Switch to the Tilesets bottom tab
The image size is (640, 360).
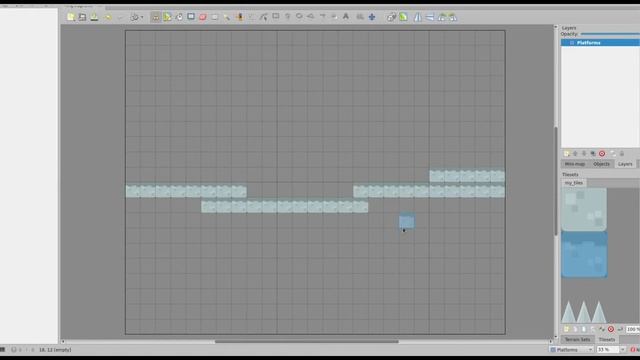pyautogui.click(x=607, y=340)
